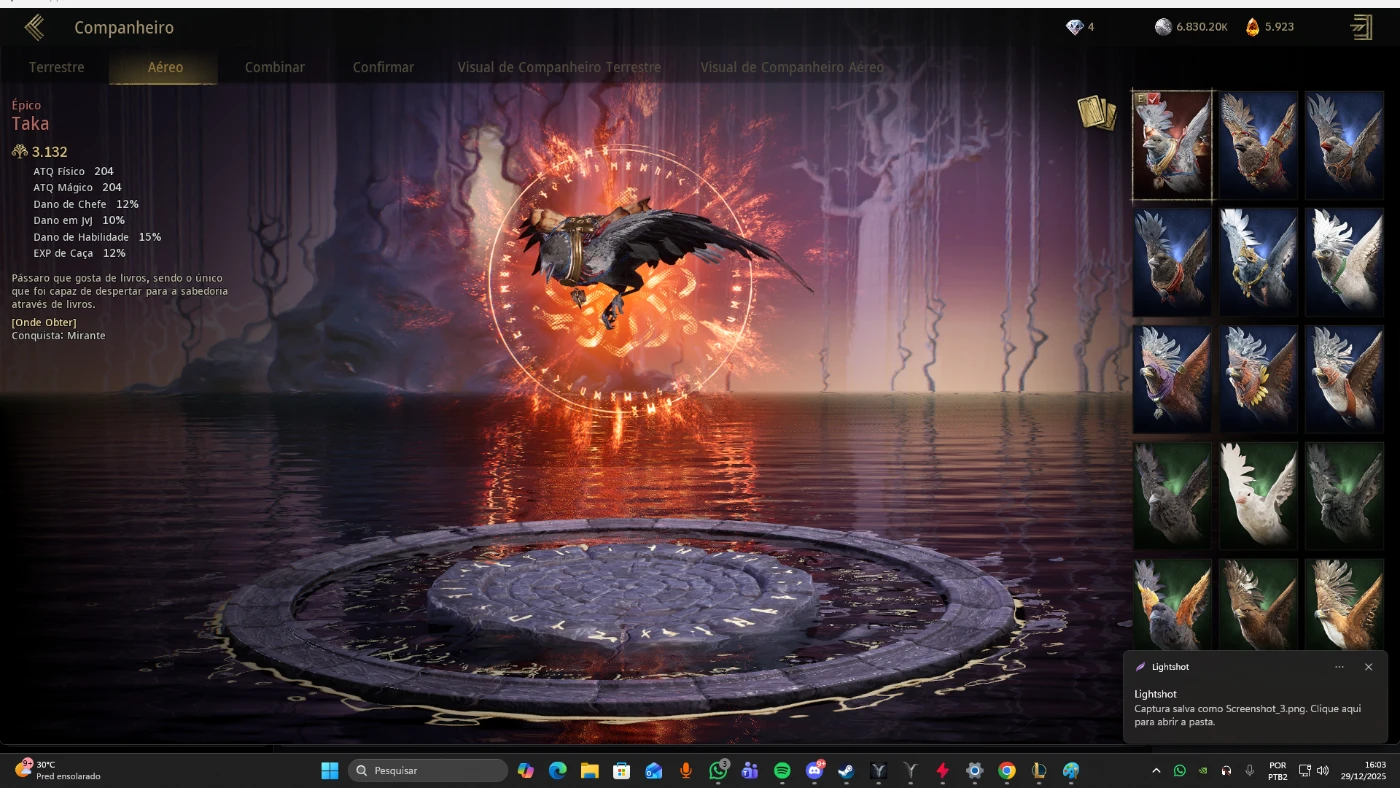Open the exit menu icon at top right
Screen dimensions: 1400x788
1361,27
